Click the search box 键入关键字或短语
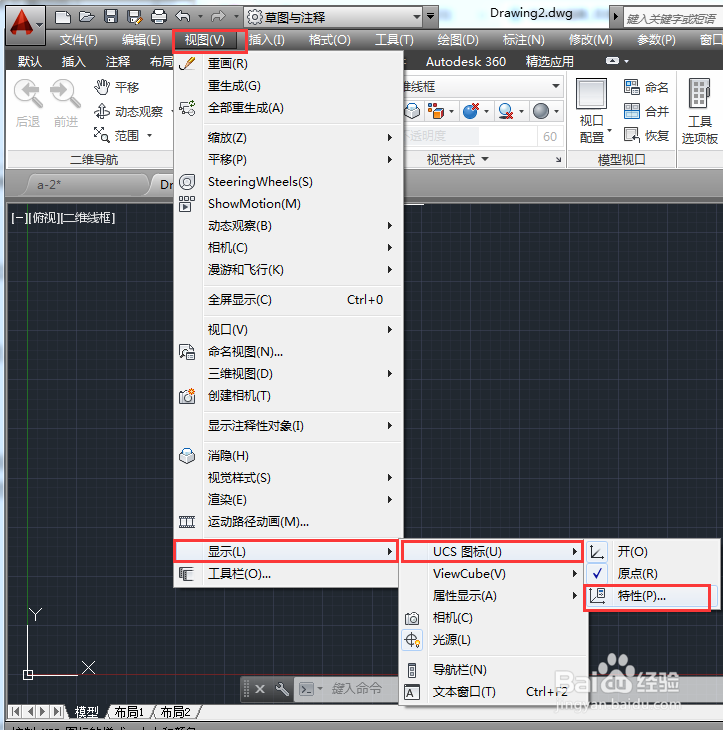 [672, 19]
